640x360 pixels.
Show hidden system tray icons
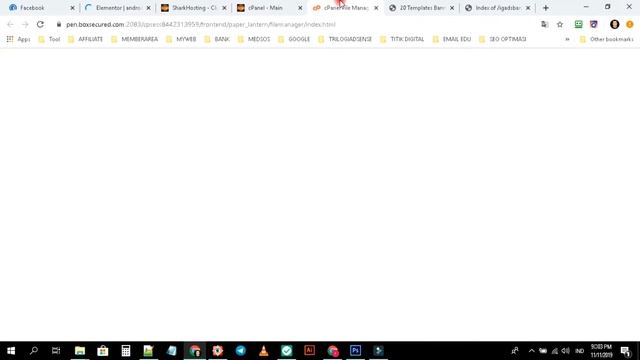pyautogui.click(x=531, y=351)
